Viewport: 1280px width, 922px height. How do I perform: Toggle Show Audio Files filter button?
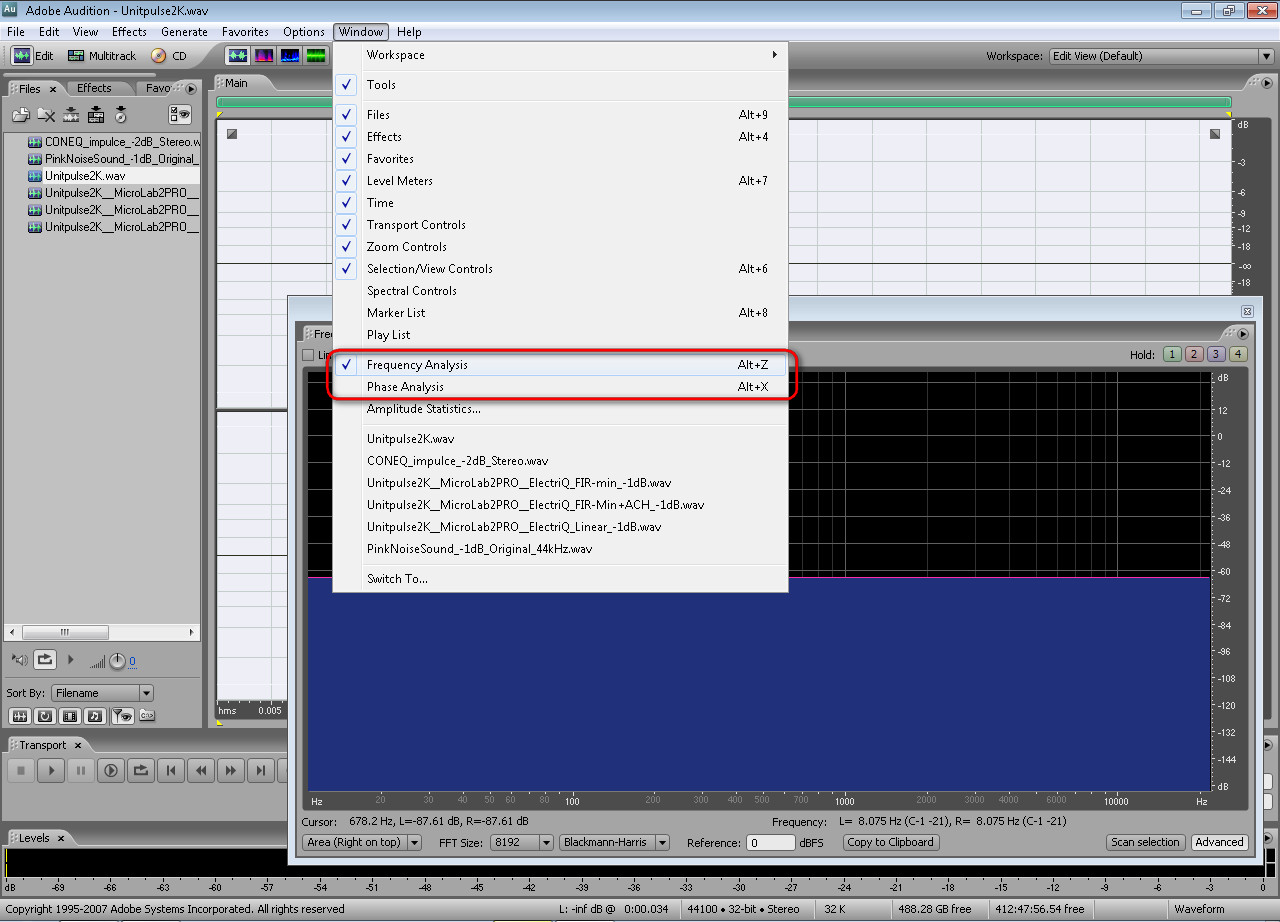19,716
